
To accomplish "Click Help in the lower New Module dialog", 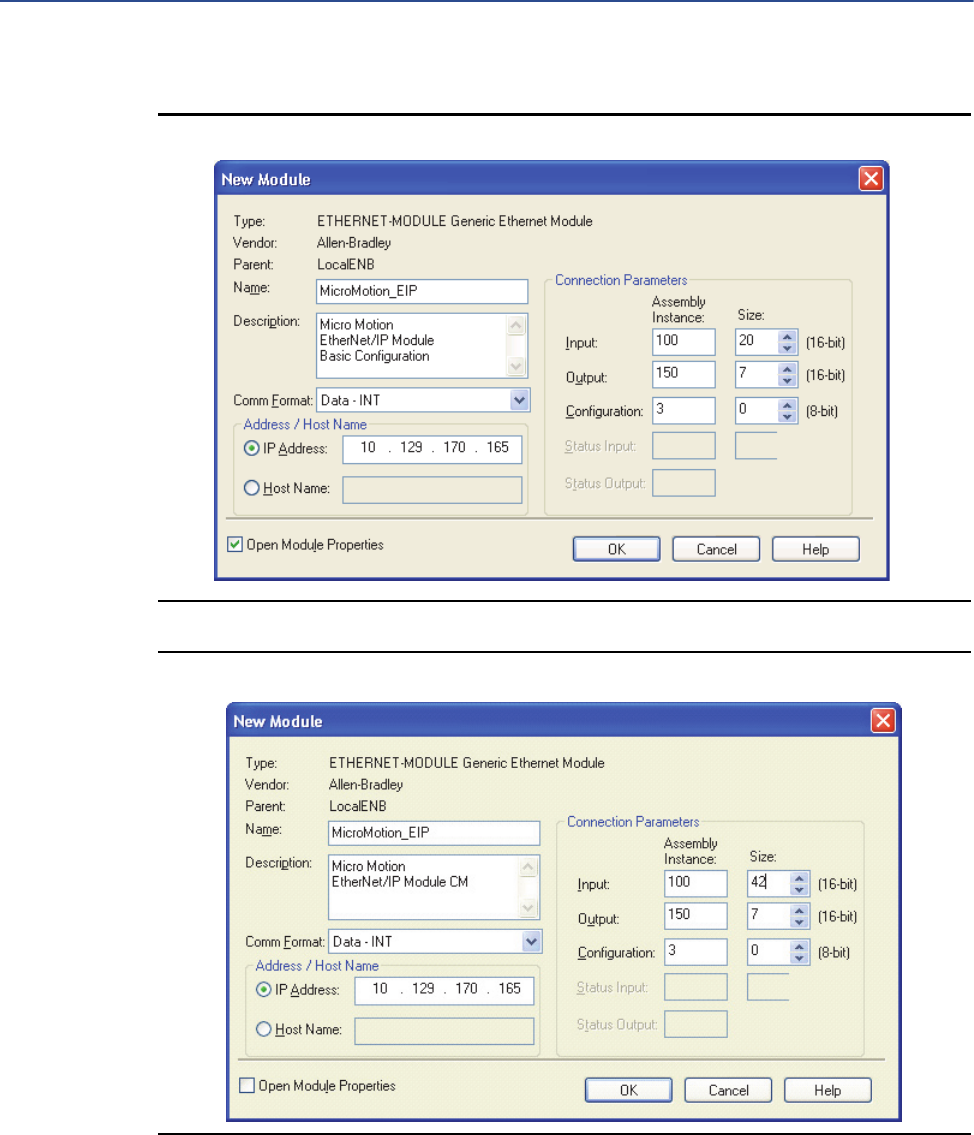I will point(828,1091).
